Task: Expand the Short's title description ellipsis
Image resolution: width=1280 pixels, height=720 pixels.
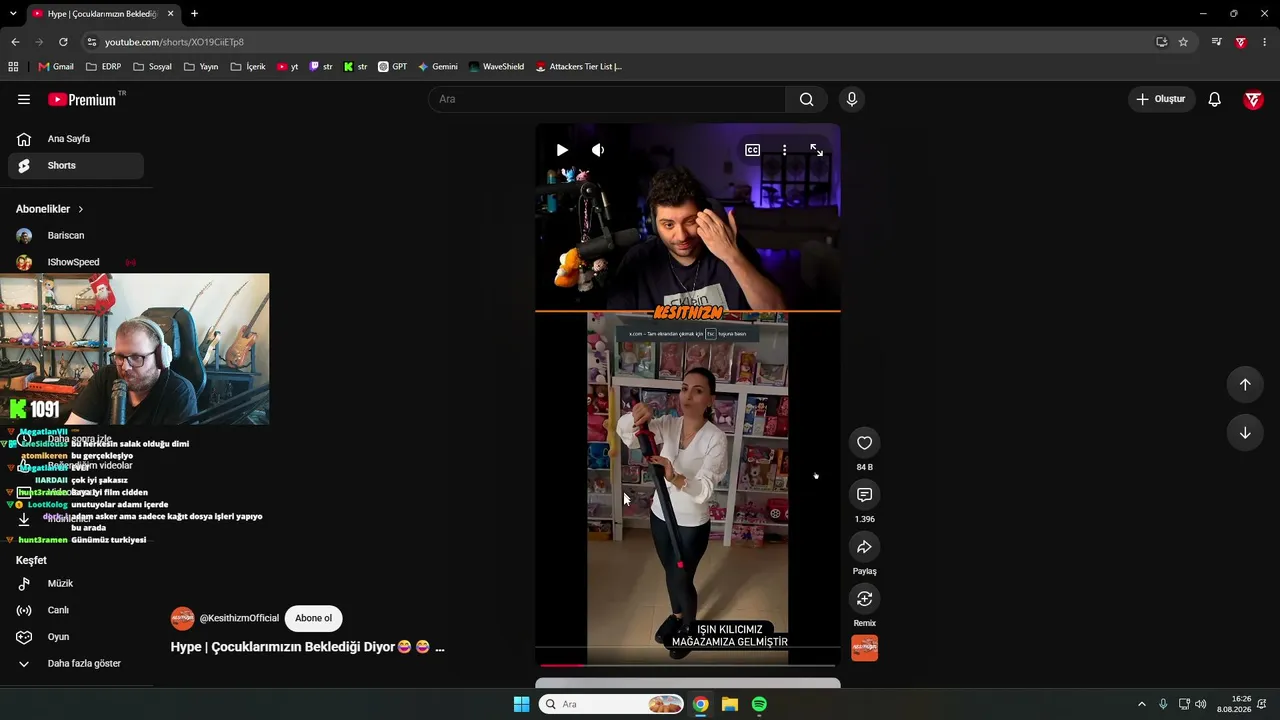Action: click(x=440, y=647)
